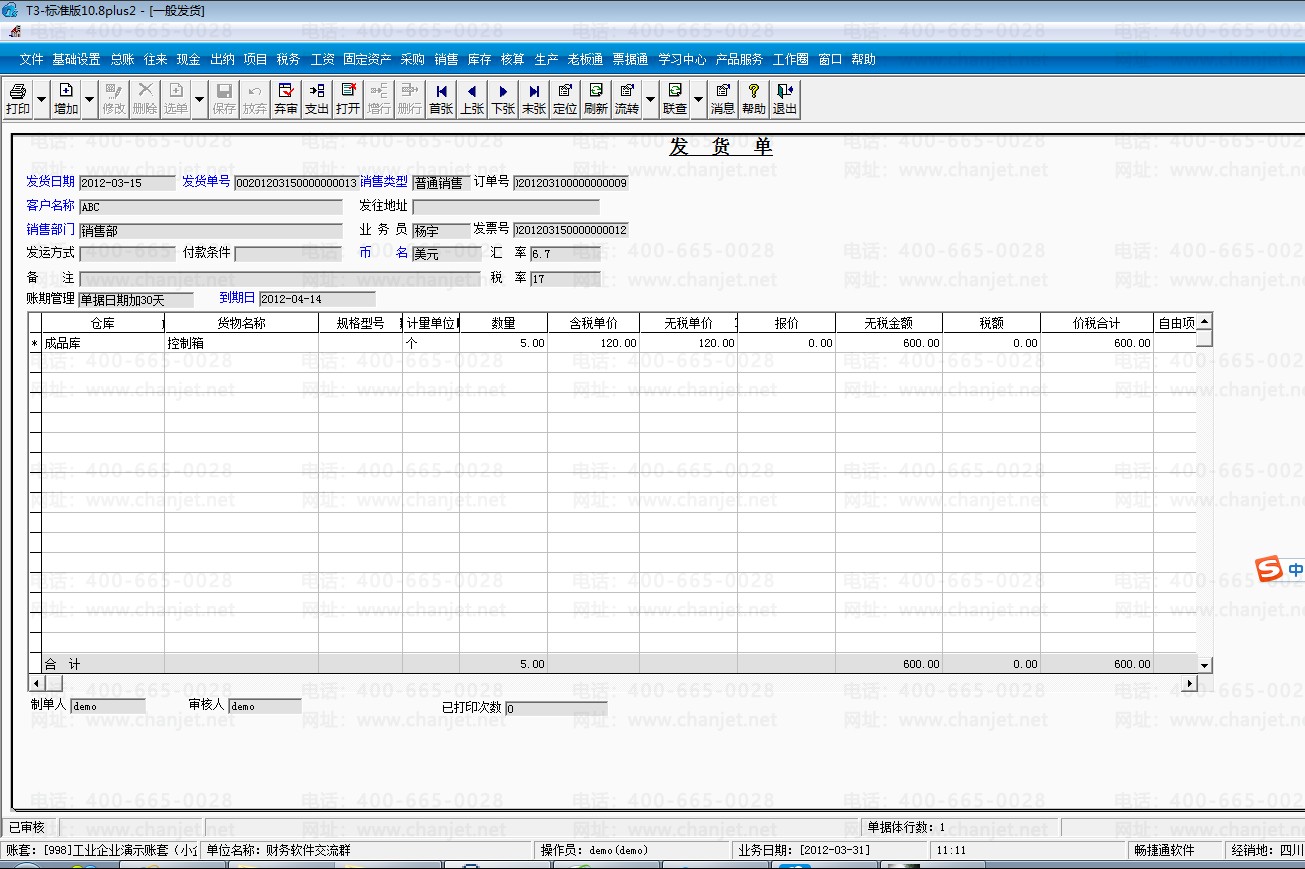The height and width of the screenshot is (869, 1305).
Task: Click the 定位 (Locate) toolbar icon
Action: point(565,99)
